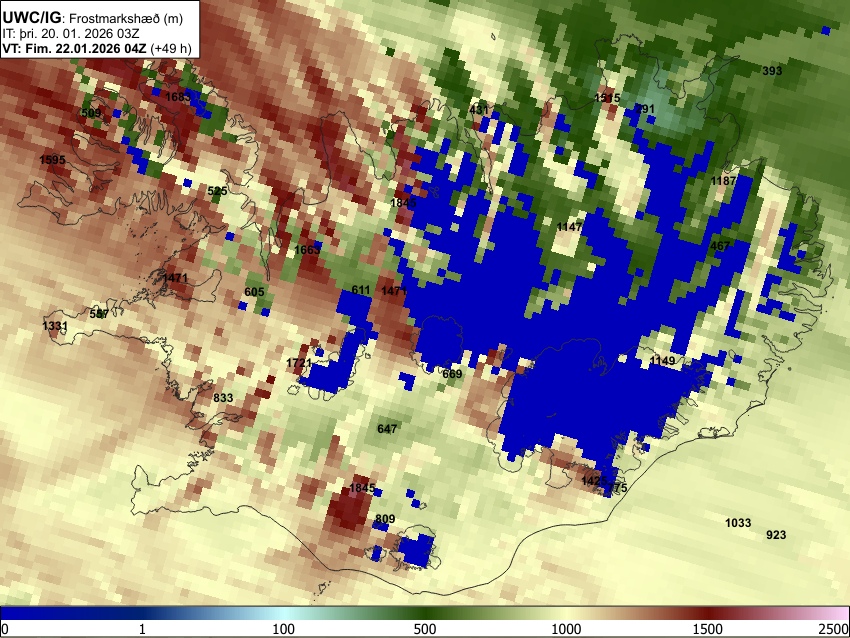Click the 923 offshore value
850x638 pixels.
[776, 535]
